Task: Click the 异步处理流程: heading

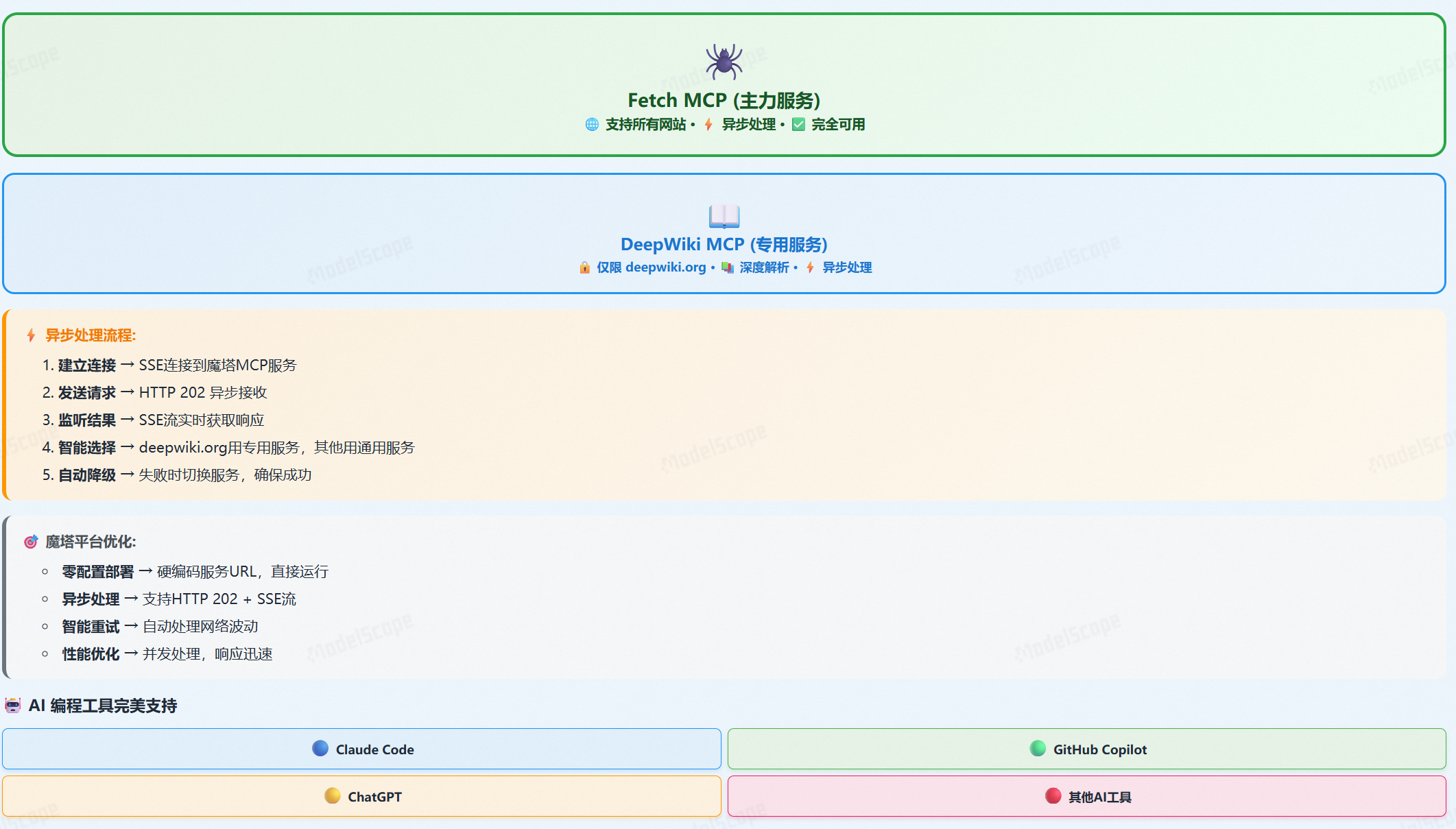Action: pyautogui.click(x=91, y=335)
